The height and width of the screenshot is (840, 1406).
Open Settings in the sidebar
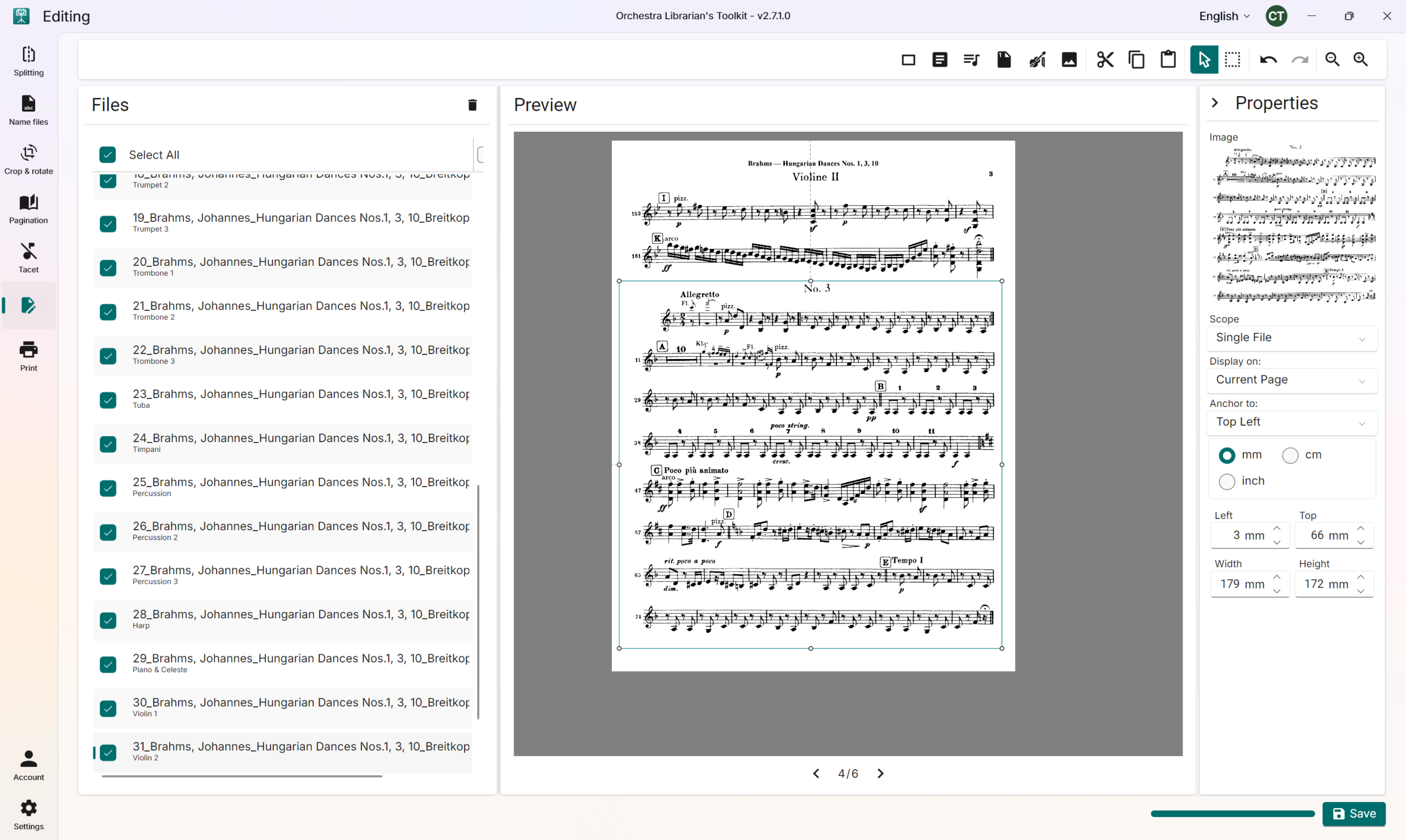(29, 815)
